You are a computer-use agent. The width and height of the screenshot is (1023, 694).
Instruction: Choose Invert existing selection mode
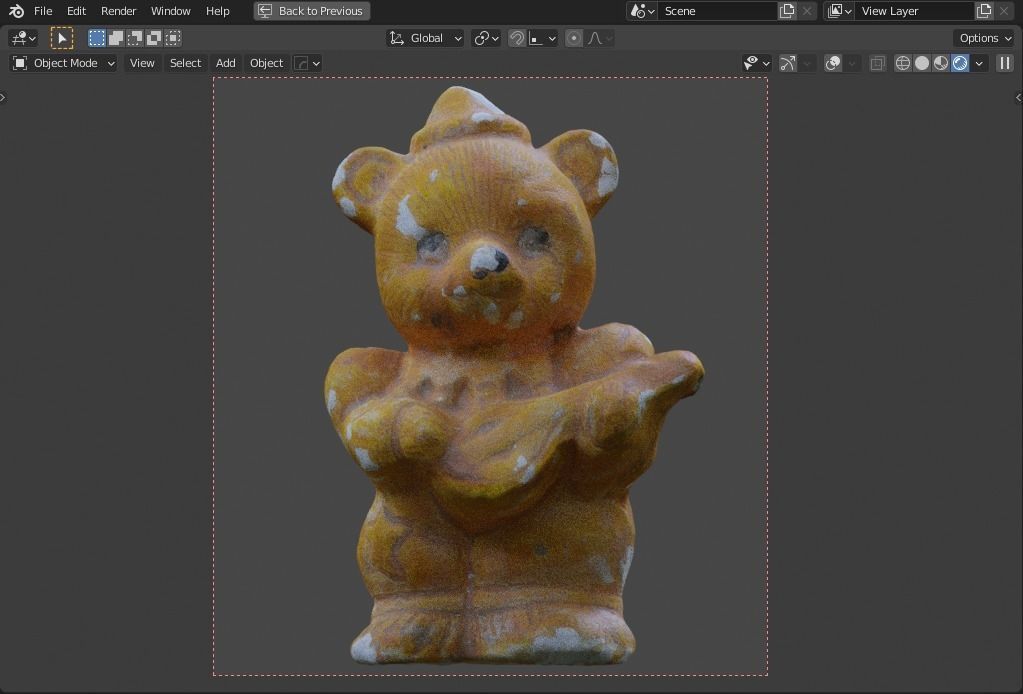pyautogui.click(x=154, y=38)
